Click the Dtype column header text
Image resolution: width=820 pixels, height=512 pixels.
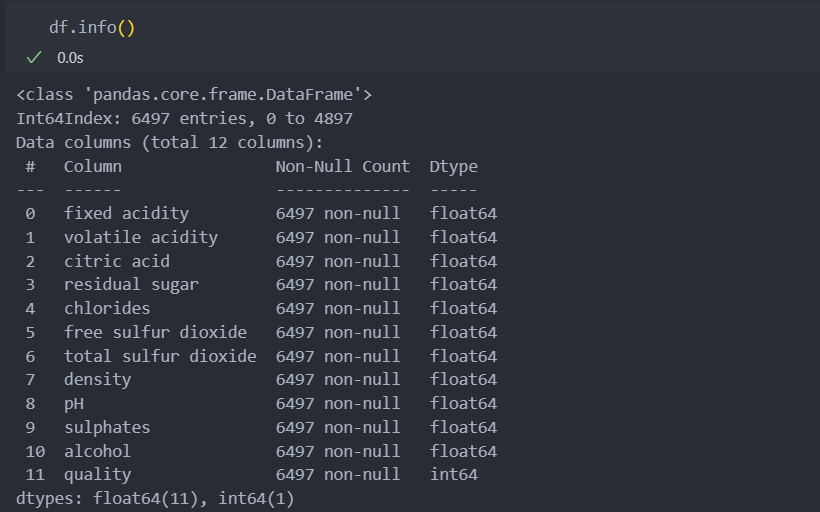point(453,167)
